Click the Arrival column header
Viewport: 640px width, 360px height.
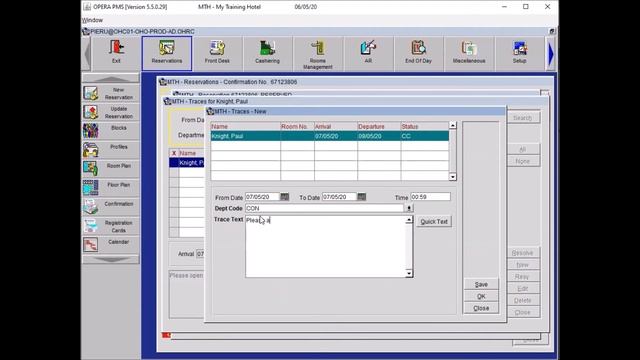click(x=336, y=127)
